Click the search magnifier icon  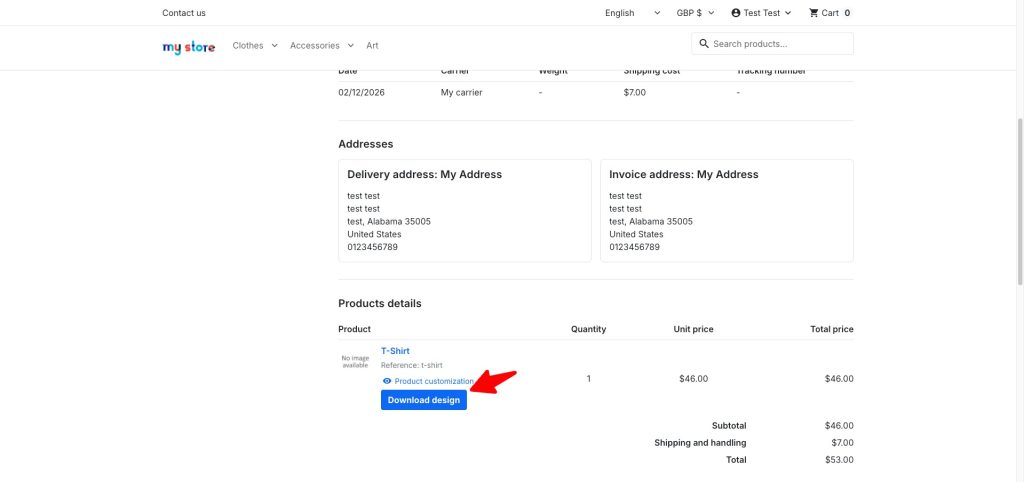(x=704, y=44)
